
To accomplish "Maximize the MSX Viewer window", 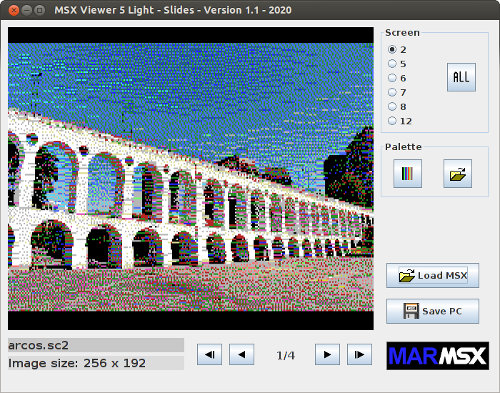I will [40, 10].
